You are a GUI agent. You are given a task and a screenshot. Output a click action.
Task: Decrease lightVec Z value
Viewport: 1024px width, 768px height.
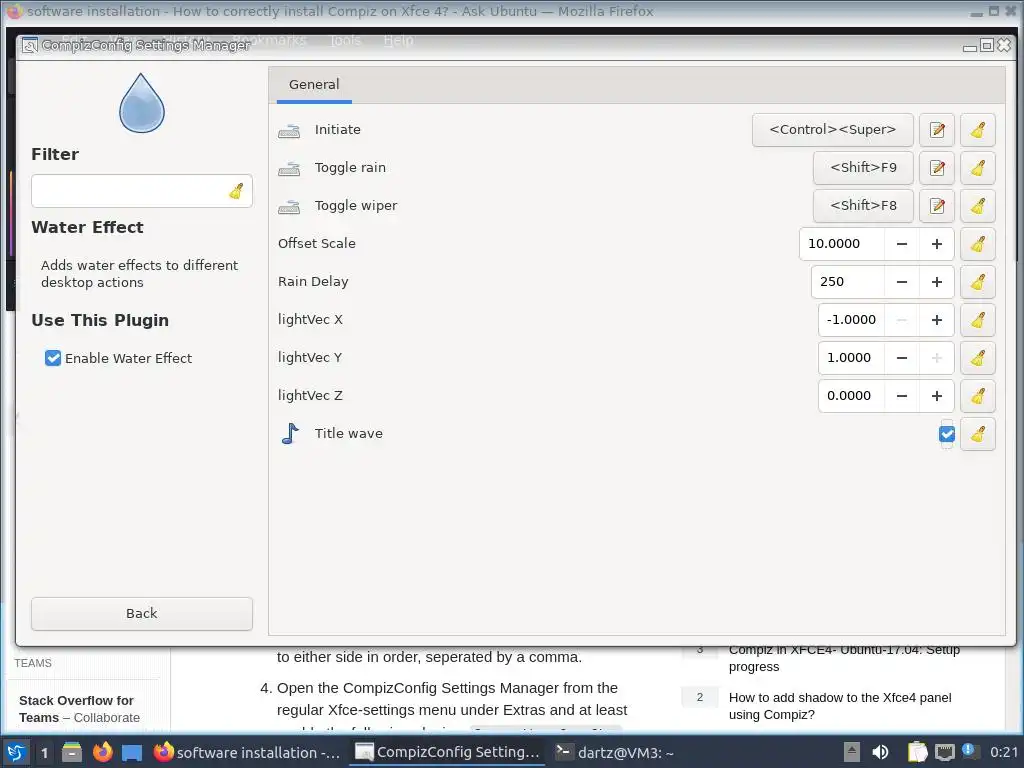902,395
